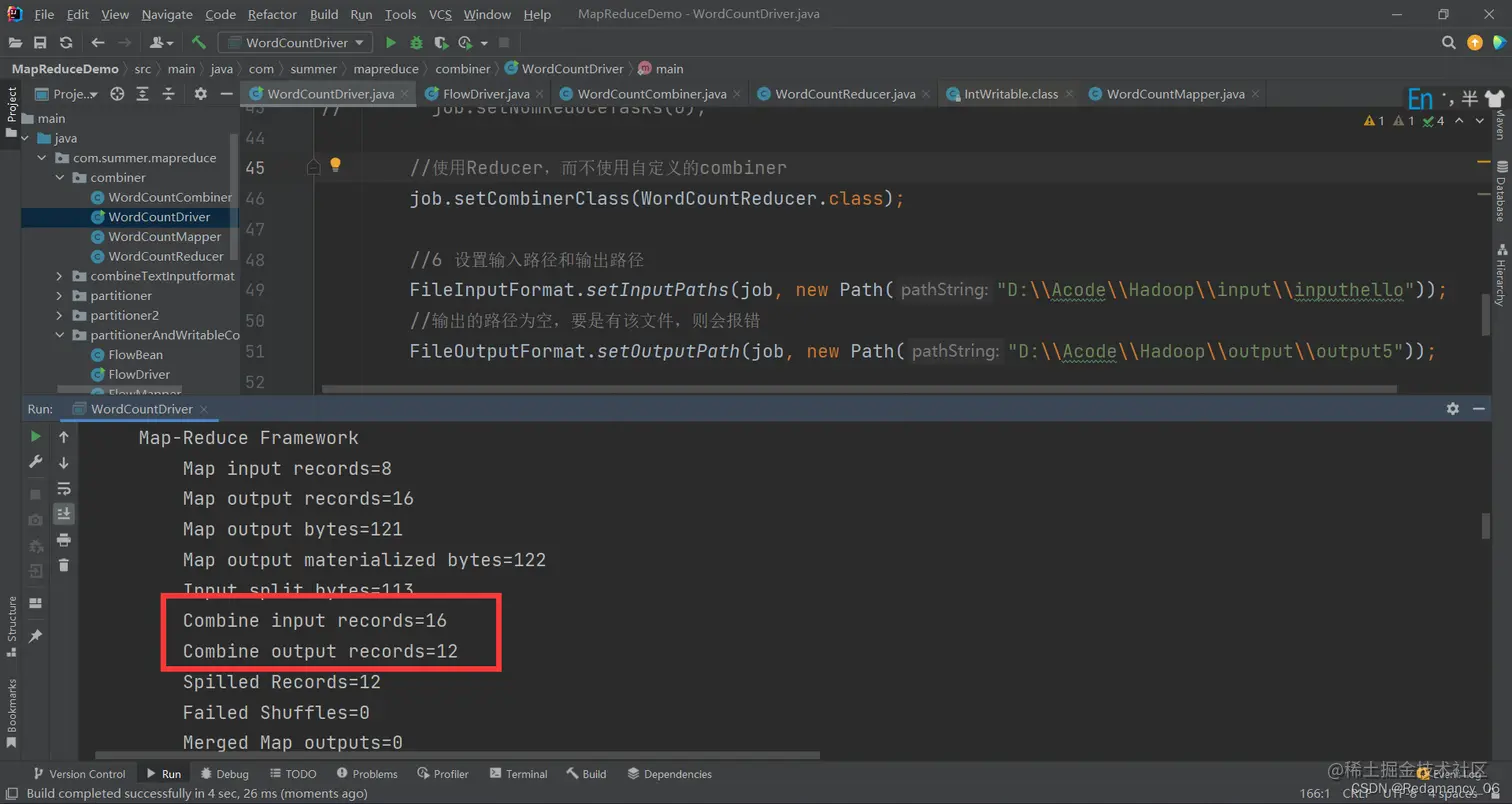
Task: Open the VCS menu
Action: pos(440,14)
